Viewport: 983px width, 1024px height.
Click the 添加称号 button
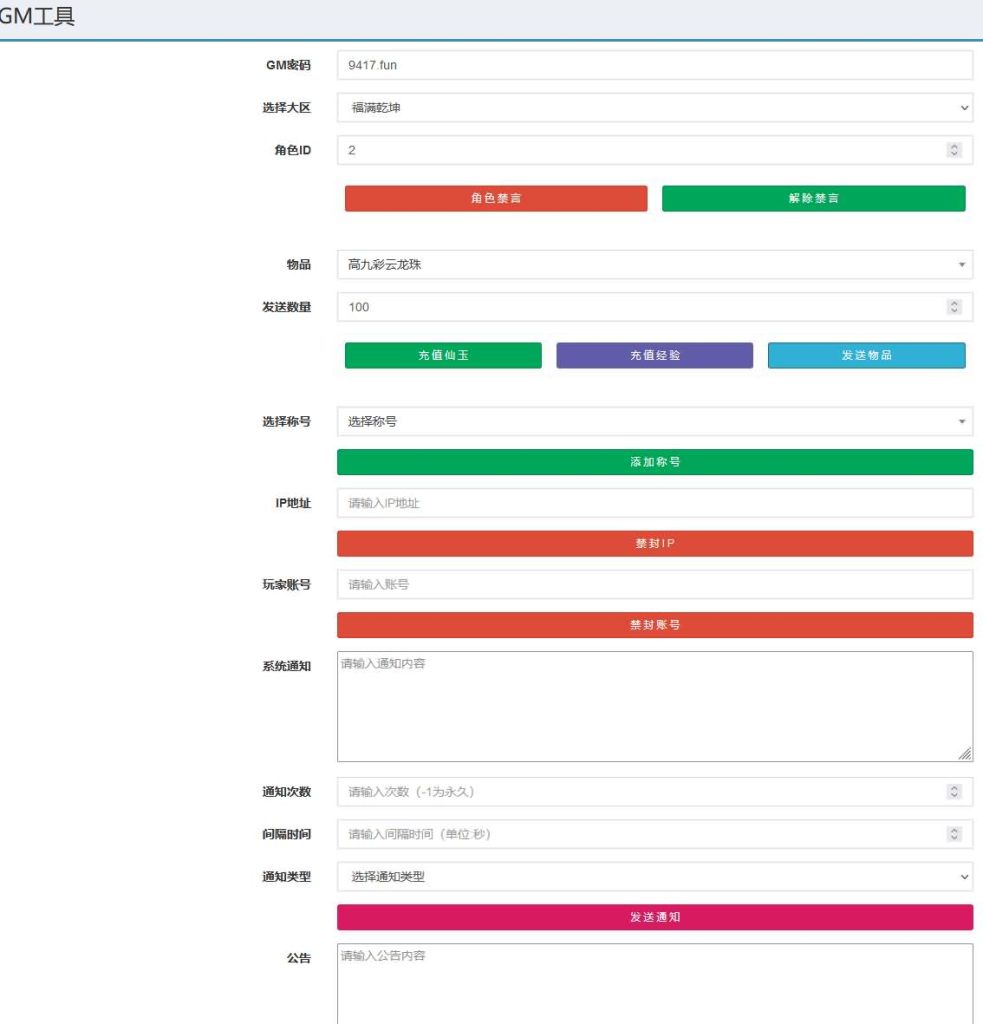[654, 462]
